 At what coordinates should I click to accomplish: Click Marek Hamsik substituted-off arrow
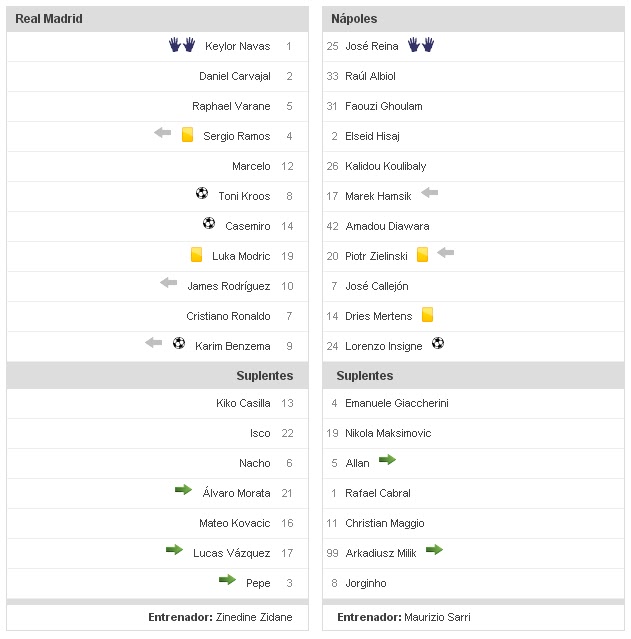pyautogui.click(x=430, y=193)
